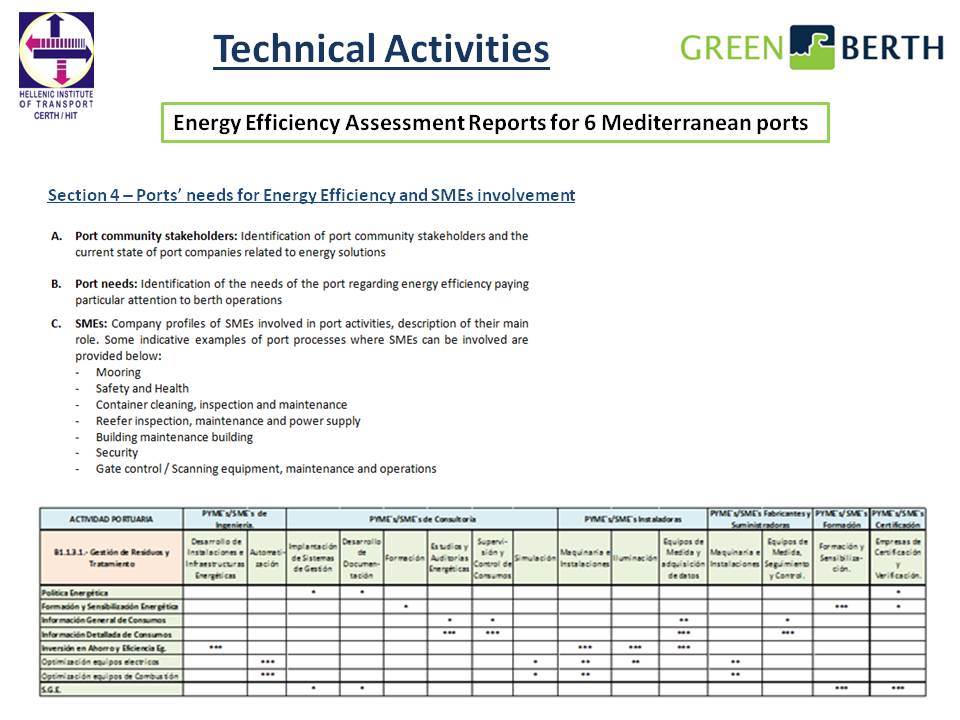Click 'Equipos de Medida y adquisición de datos' header

click(683, 558)
